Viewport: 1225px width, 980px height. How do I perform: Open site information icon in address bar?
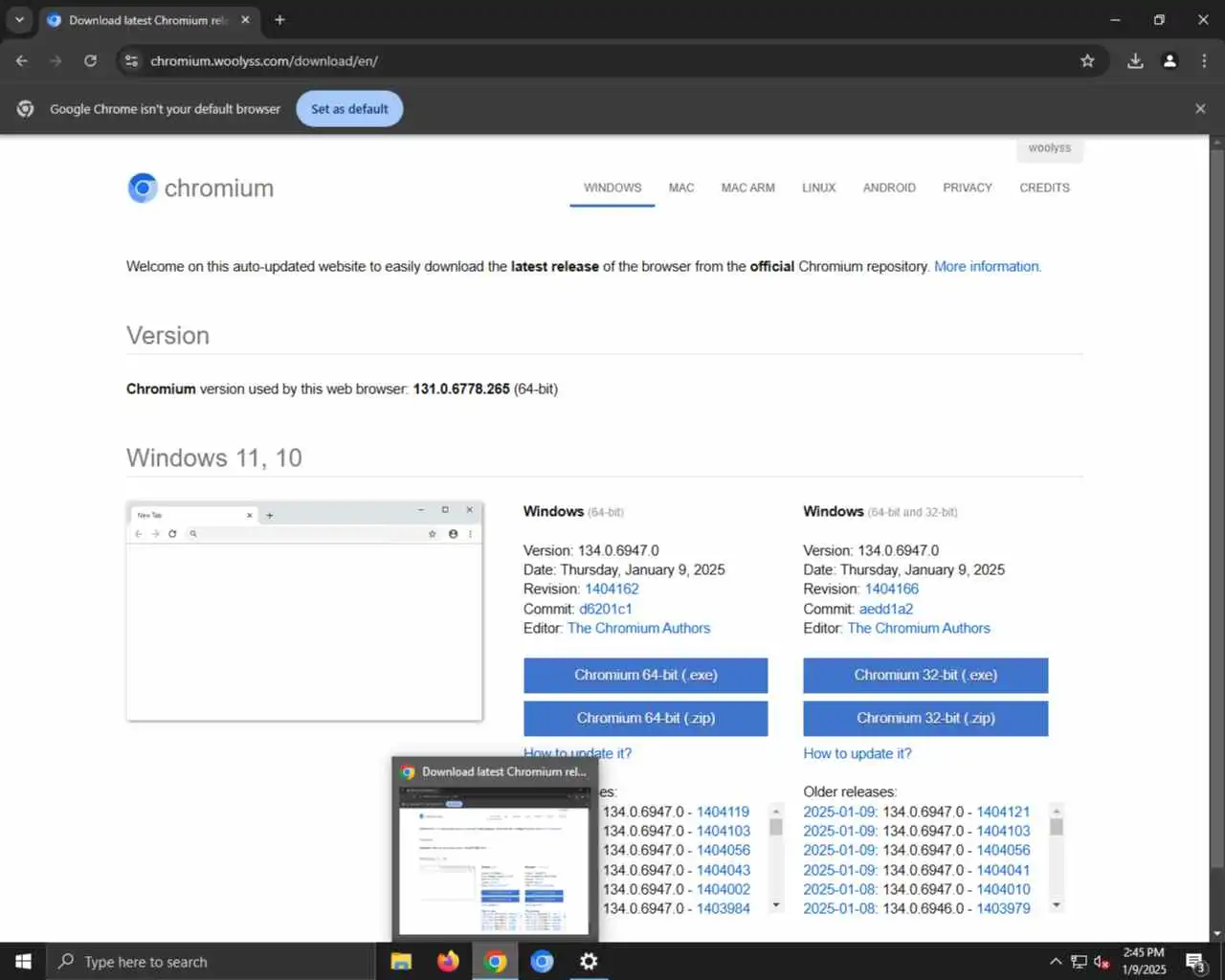[131, 60]
